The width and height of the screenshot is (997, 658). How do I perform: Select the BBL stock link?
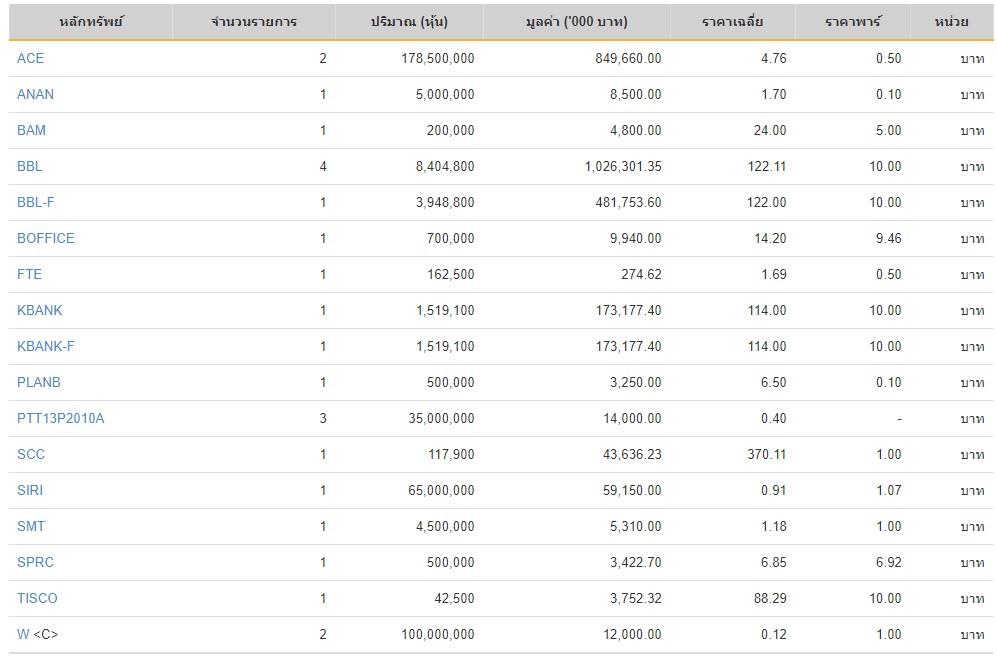point(30,166)
